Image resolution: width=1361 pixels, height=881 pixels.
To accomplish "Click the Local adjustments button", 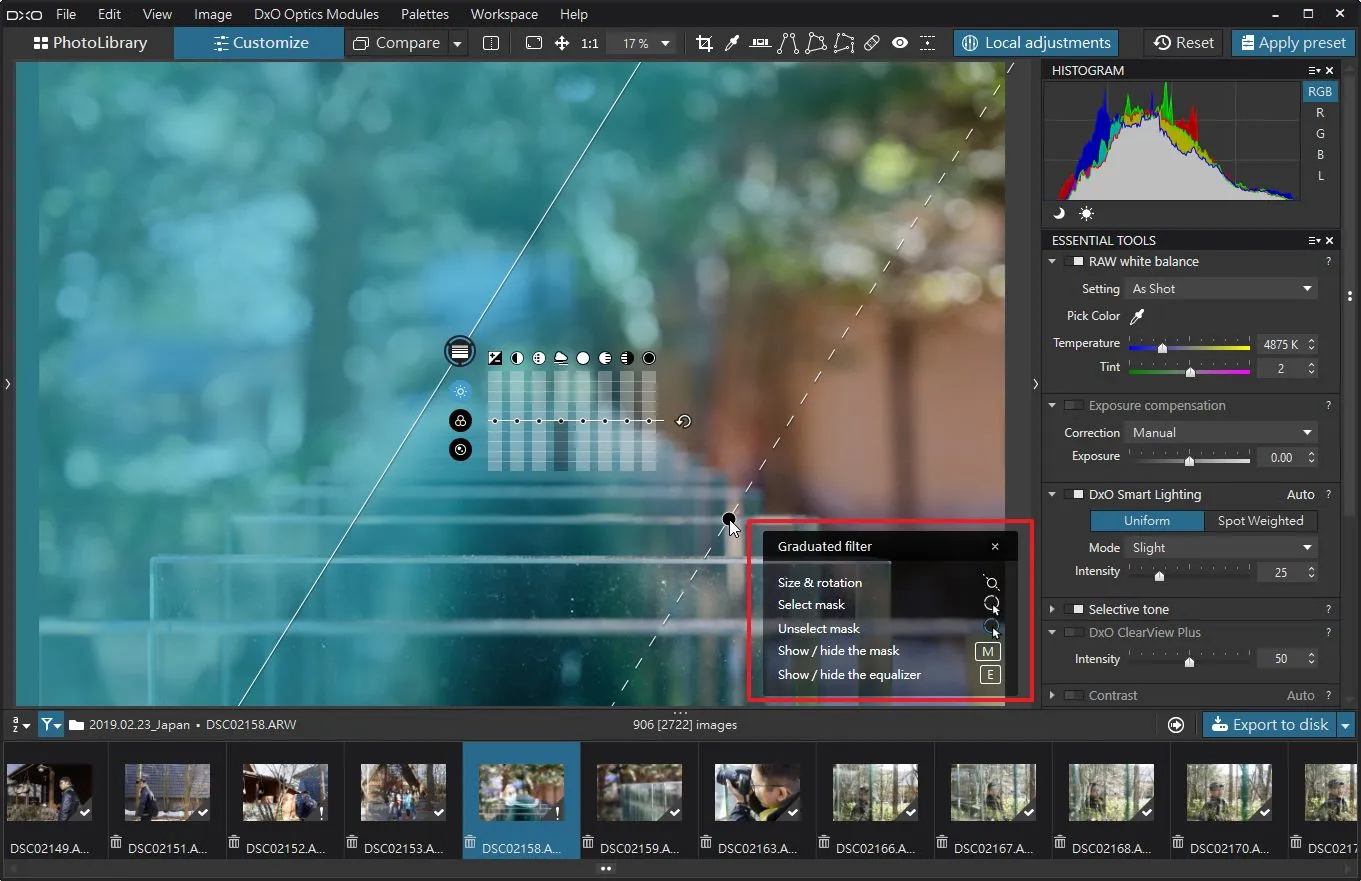I will point(1036,43).
